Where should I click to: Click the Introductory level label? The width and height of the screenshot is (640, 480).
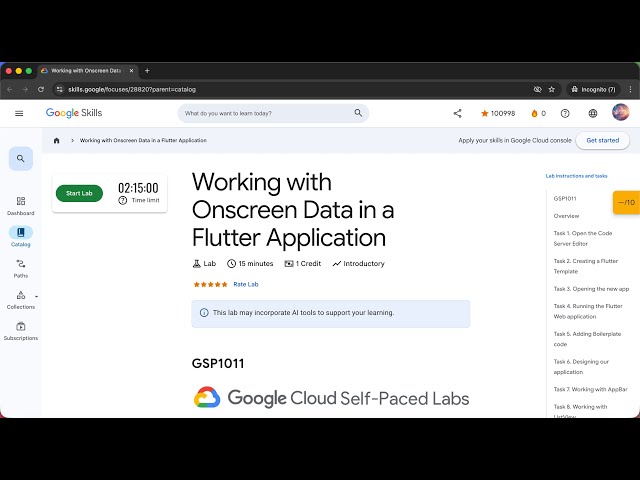click(358, 264)
